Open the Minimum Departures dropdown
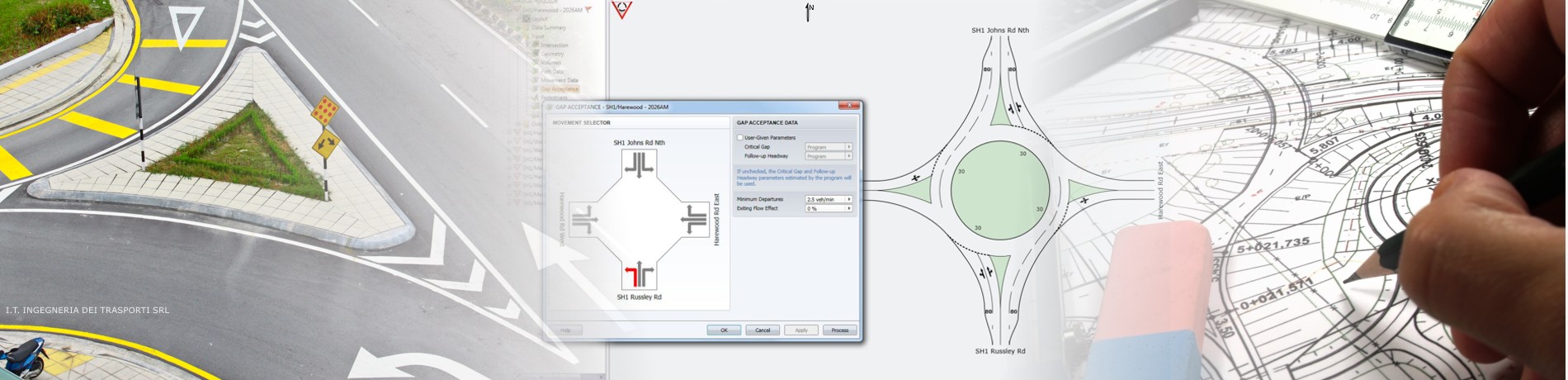The height and width of the screenshot is (380, 1568). click(829, 199)
